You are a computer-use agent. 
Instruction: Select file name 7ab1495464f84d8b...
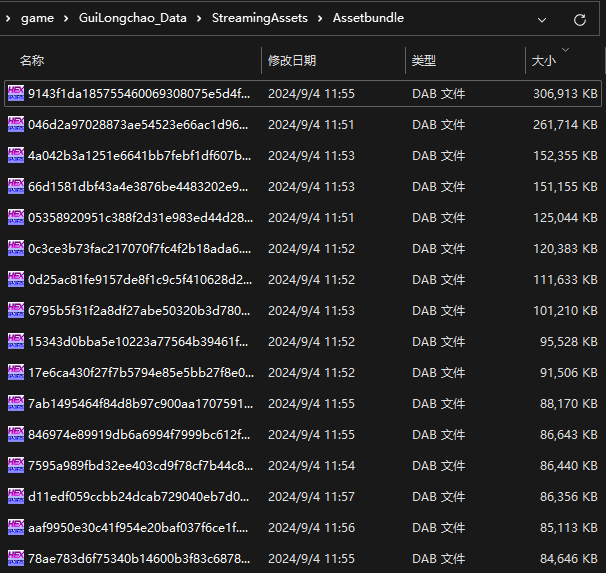[141, 403]
